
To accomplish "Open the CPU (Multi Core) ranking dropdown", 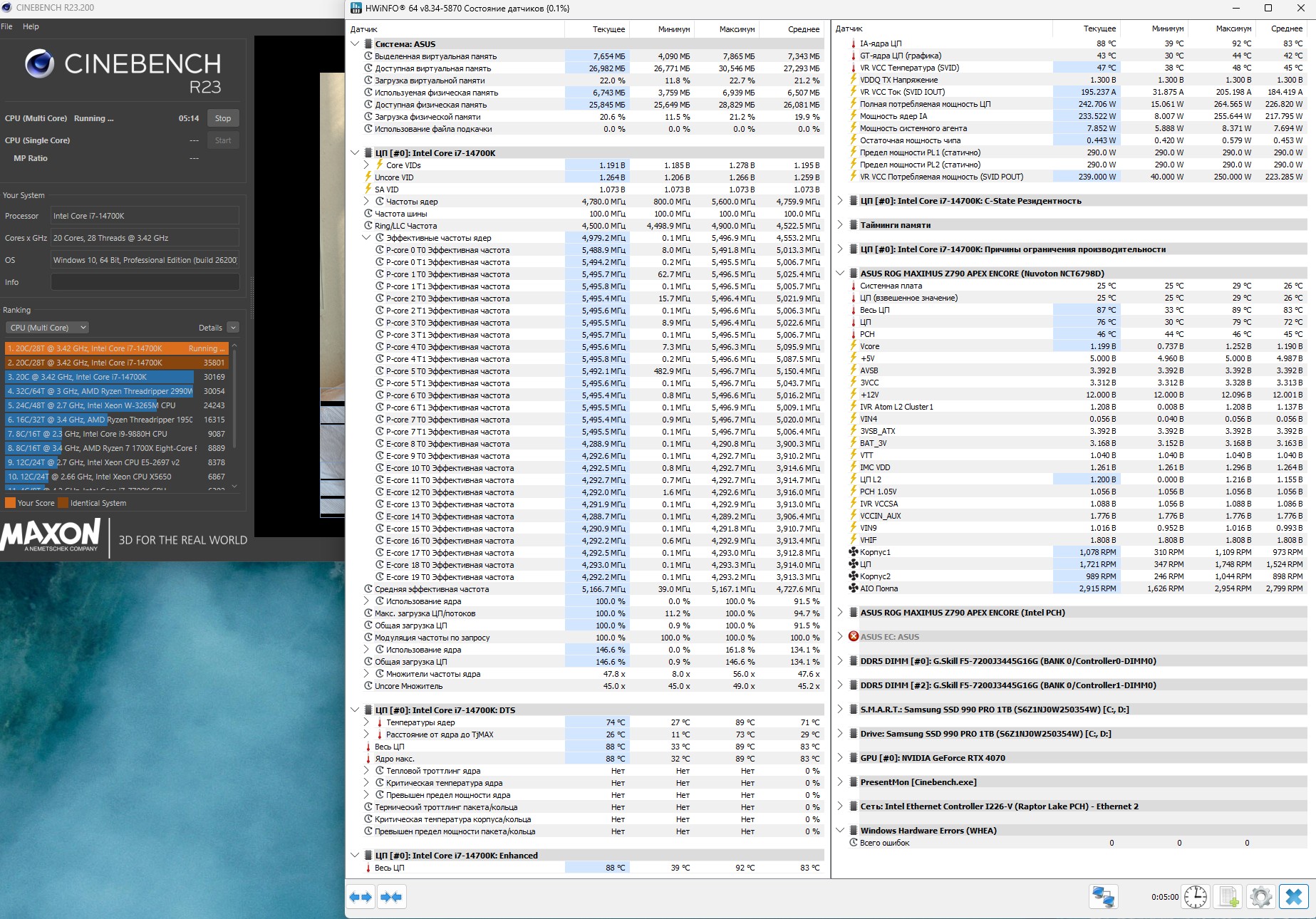I will pos(47,328).
